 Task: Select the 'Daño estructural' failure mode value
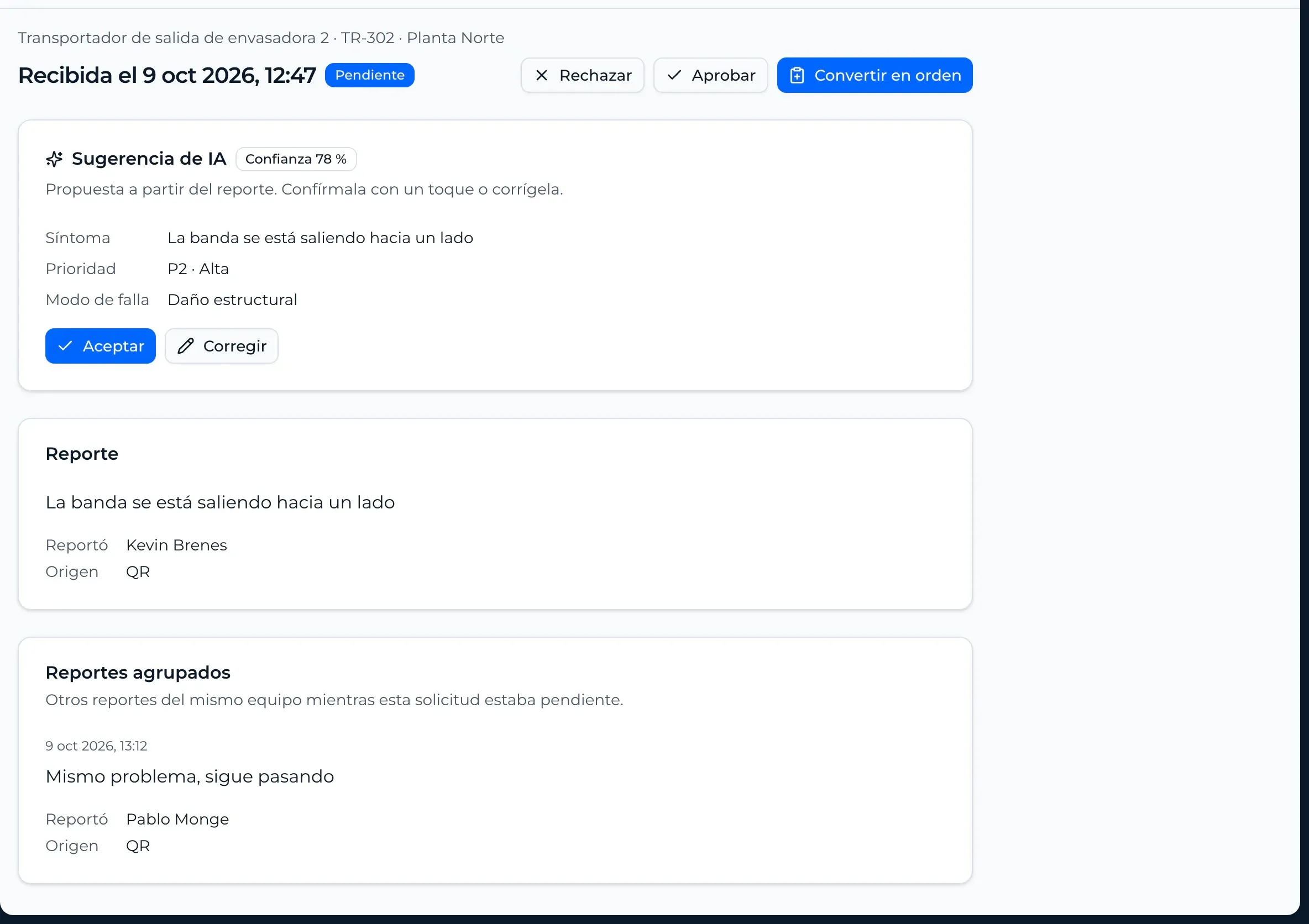pos(232,300)
